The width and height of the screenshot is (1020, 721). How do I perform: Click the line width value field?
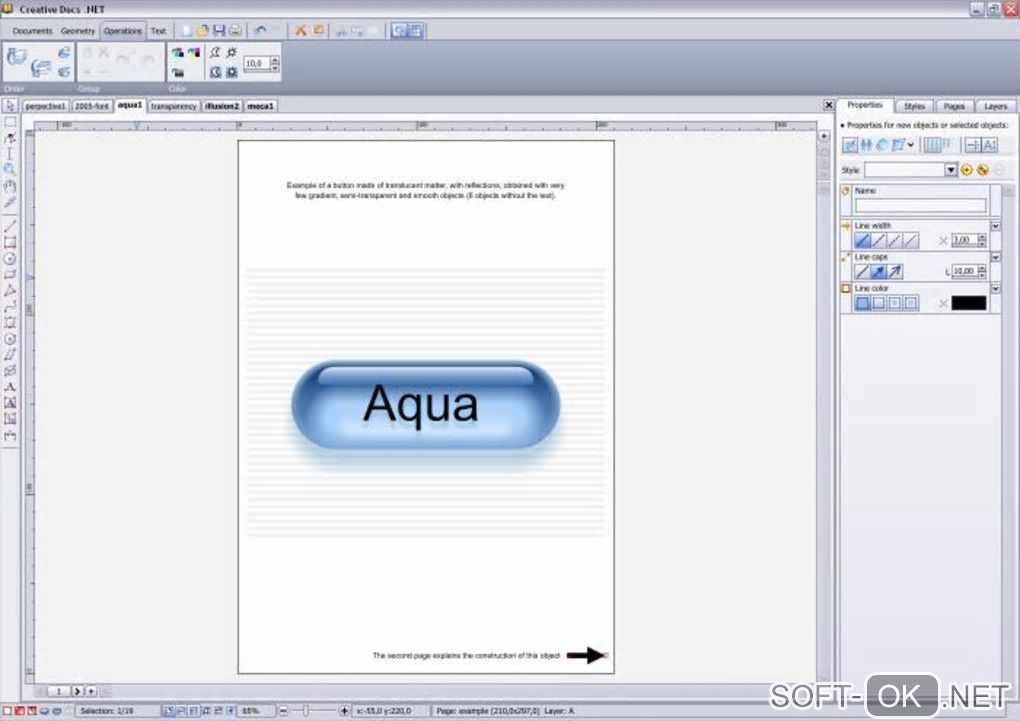point(964,240)
